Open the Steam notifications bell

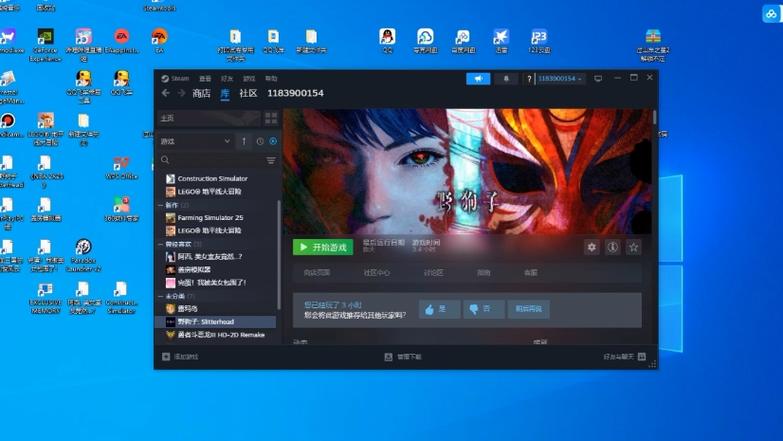[x=506, y=78]
